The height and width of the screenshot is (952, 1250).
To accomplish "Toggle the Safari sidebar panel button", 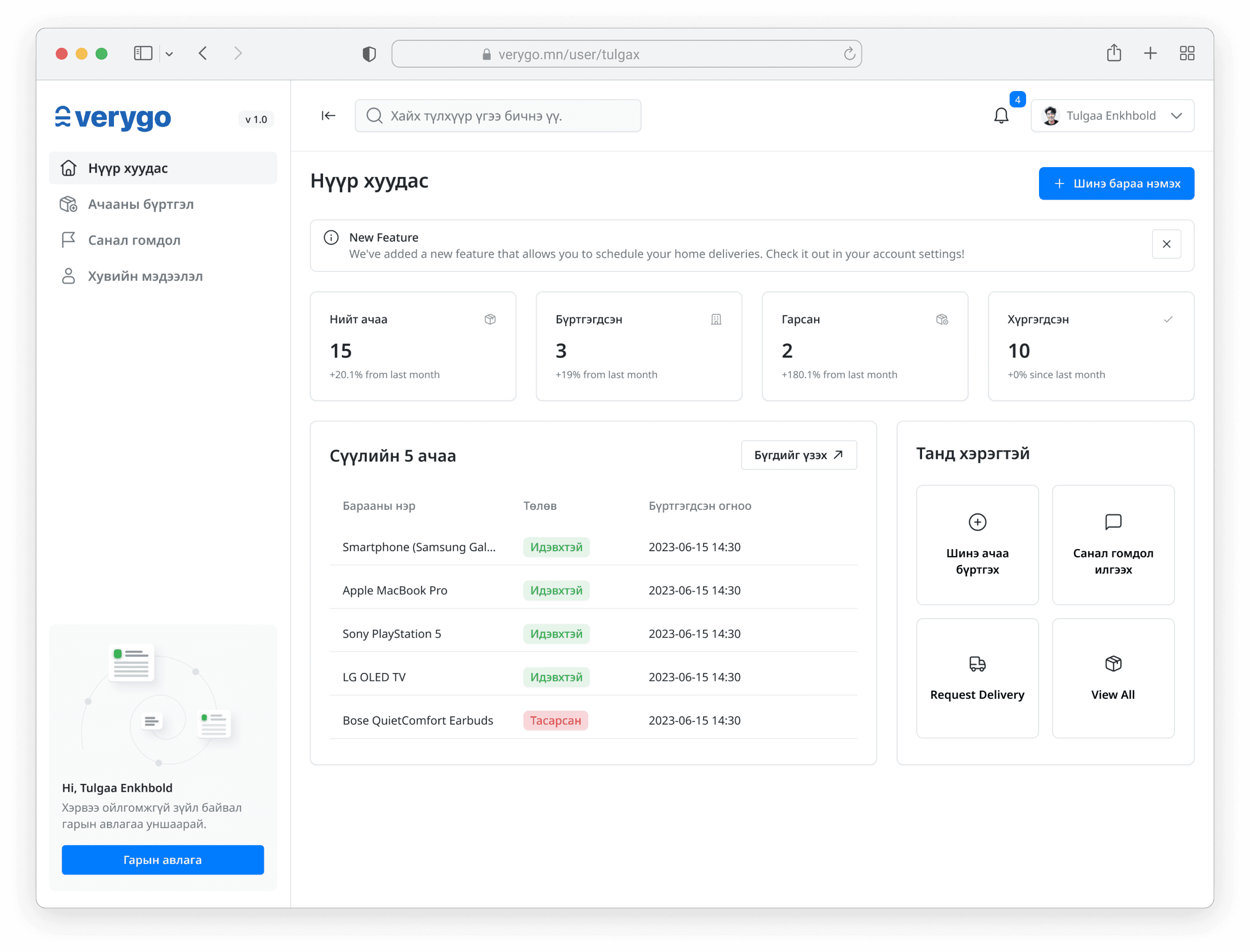I will coord(143,53).
